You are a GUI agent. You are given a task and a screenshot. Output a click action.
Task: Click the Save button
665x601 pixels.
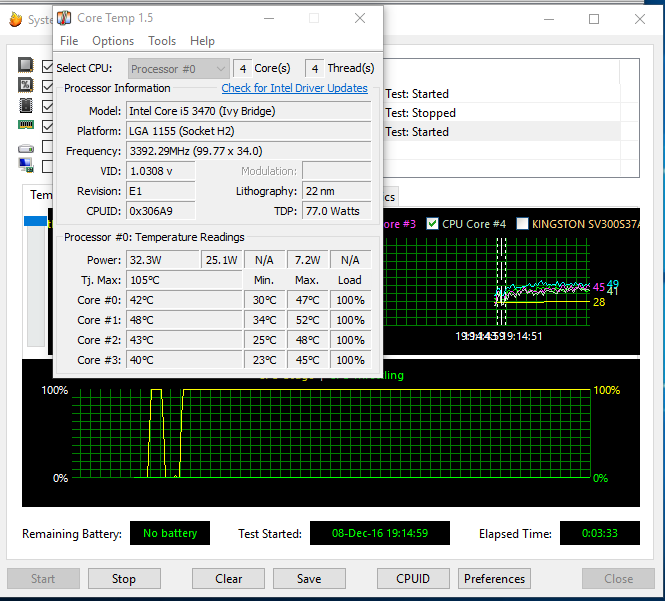[309, 579]
